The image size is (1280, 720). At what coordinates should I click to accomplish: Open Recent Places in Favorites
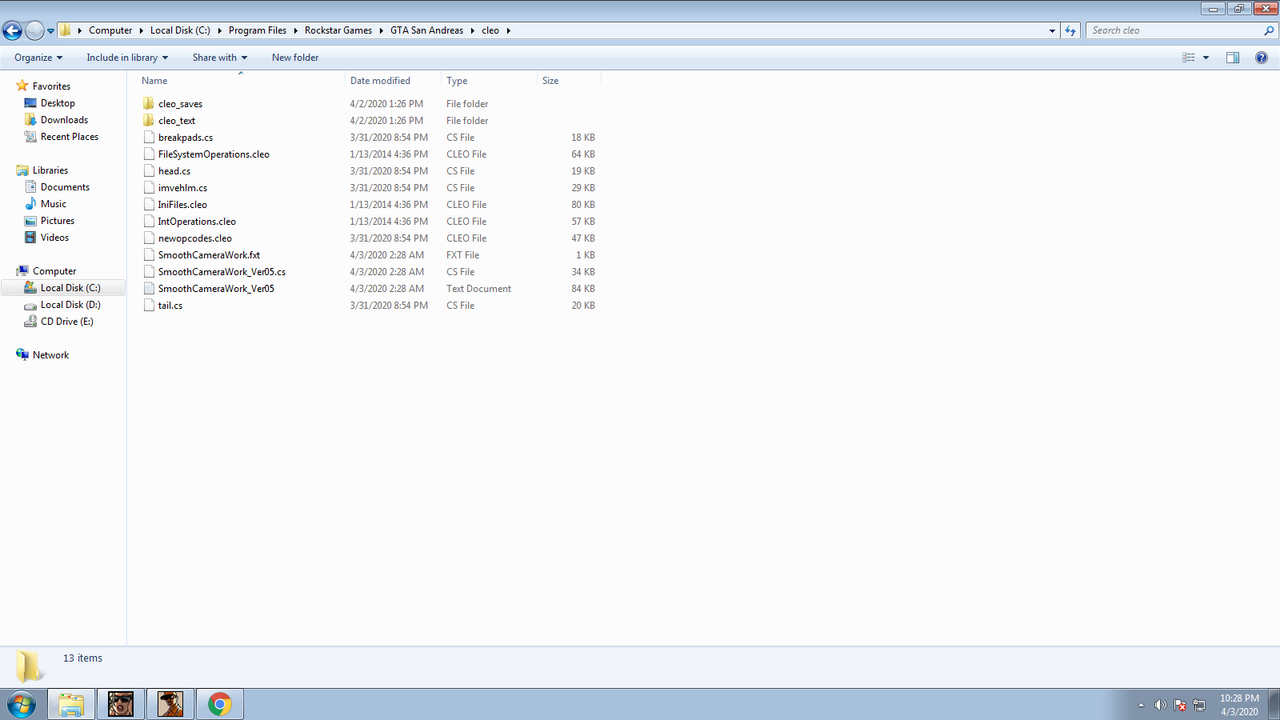tap(69, 137)
